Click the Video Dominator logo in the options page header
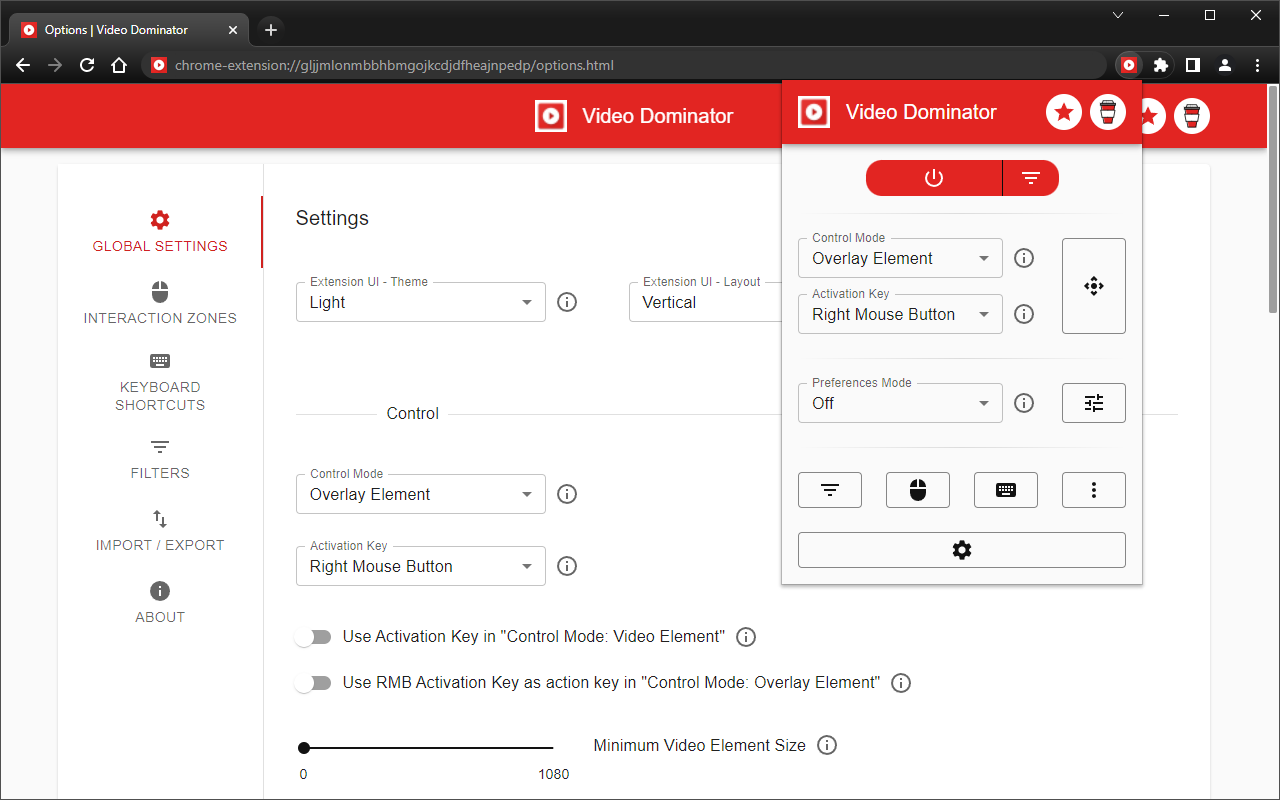 551,116
